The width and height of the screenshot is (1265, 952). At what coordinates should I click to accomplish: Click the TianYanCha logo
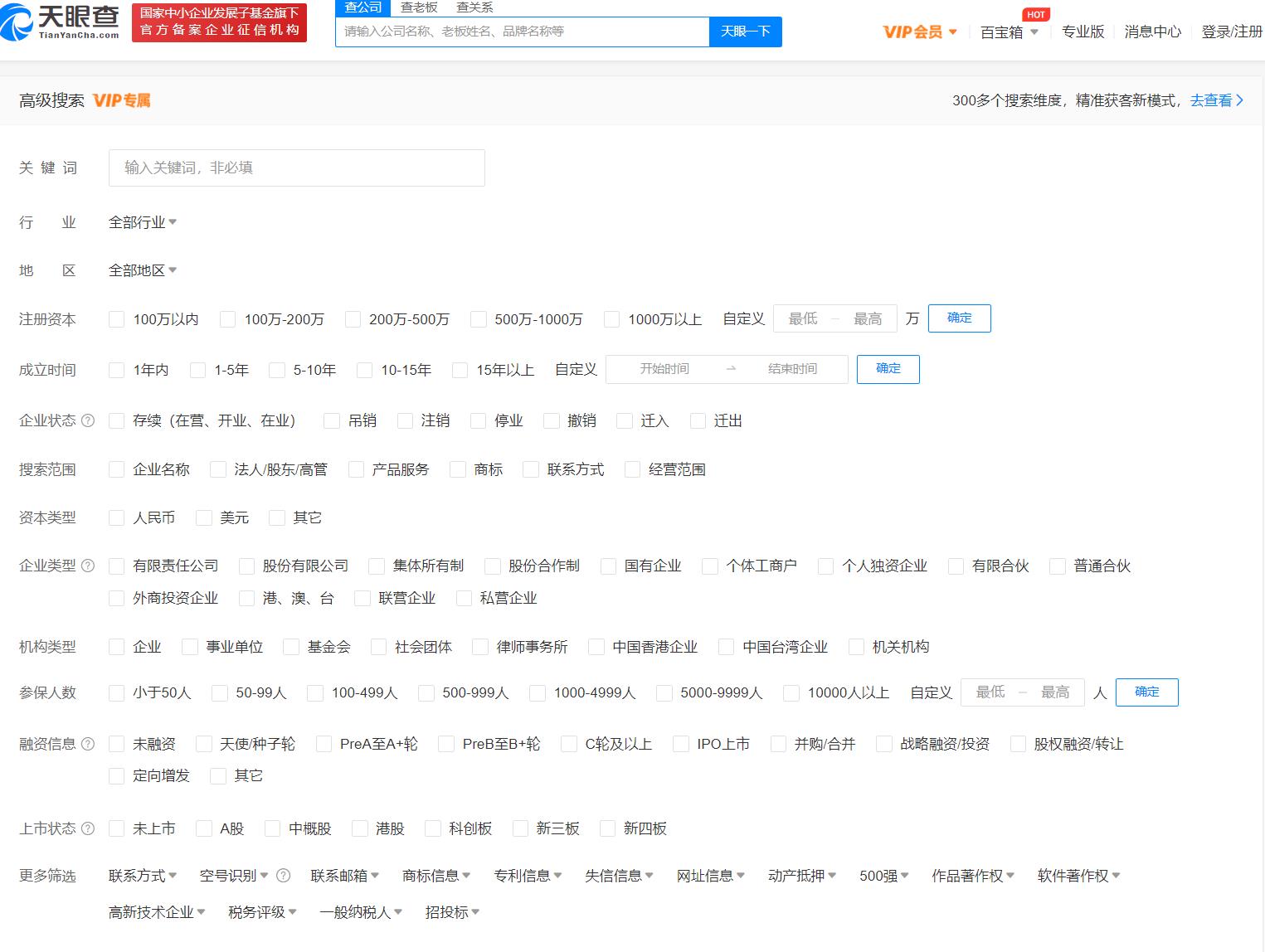click(x=60, y=22)
